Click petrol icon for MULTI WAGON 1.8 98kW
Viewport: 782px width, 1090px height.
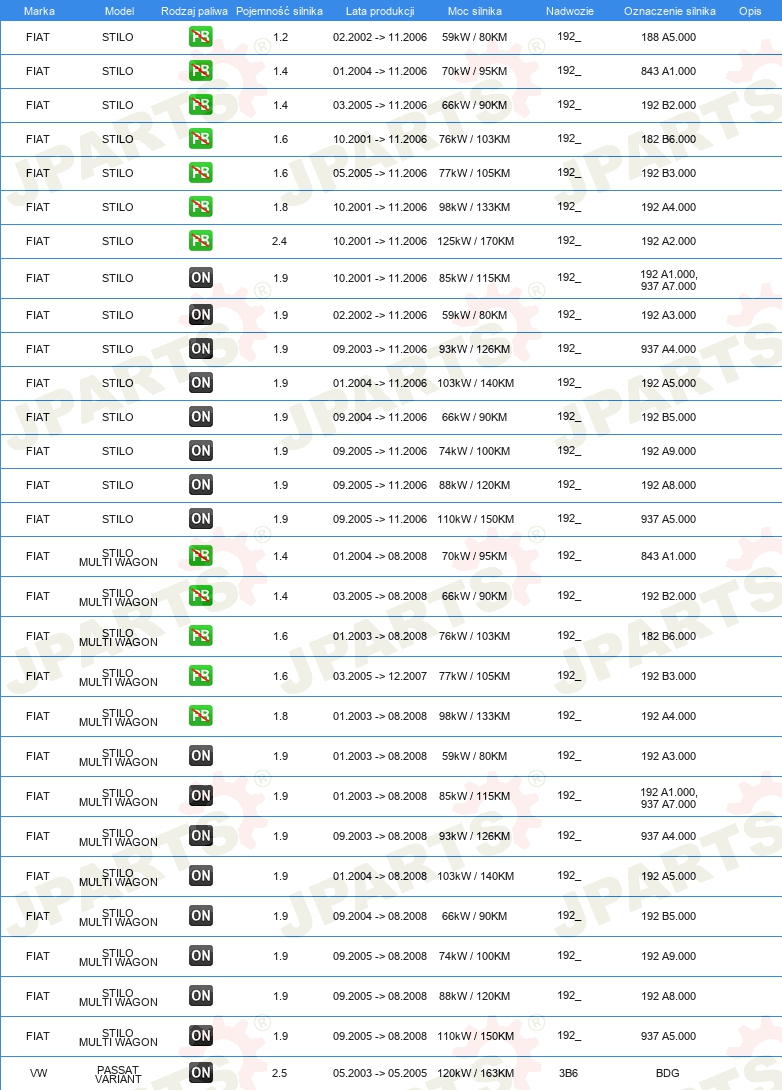200,716
